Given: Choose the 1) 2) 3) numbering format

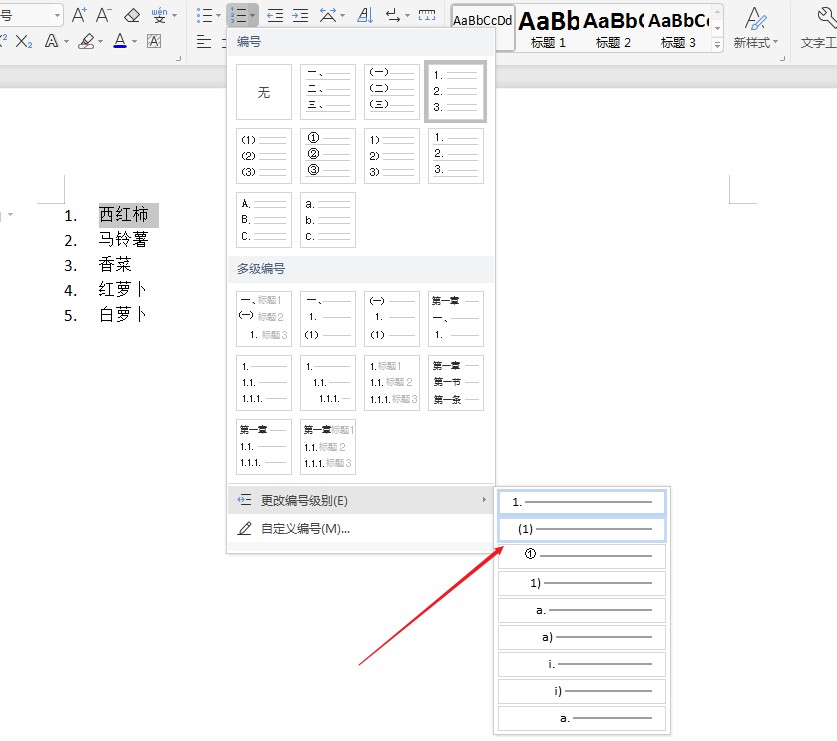Looking at the screenshot, I should 392,156.
